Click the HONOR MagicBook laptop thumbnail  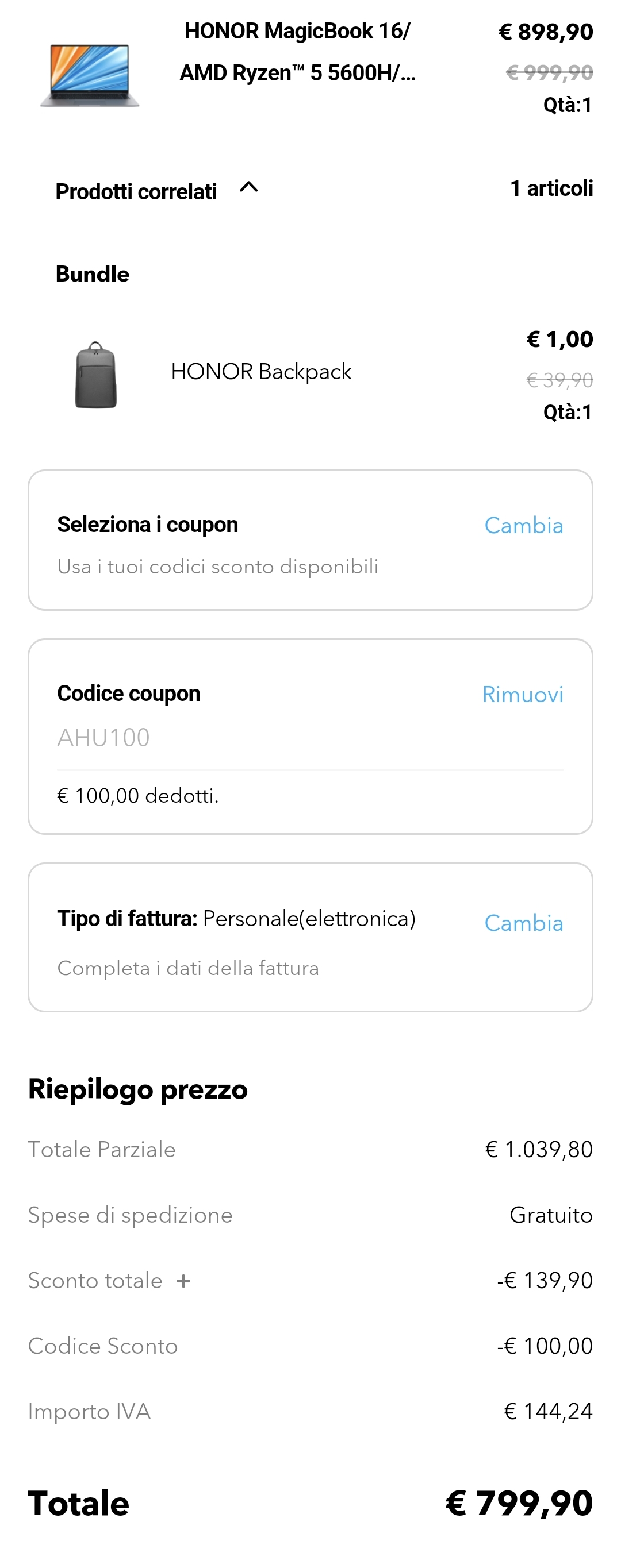click(90, 75)
